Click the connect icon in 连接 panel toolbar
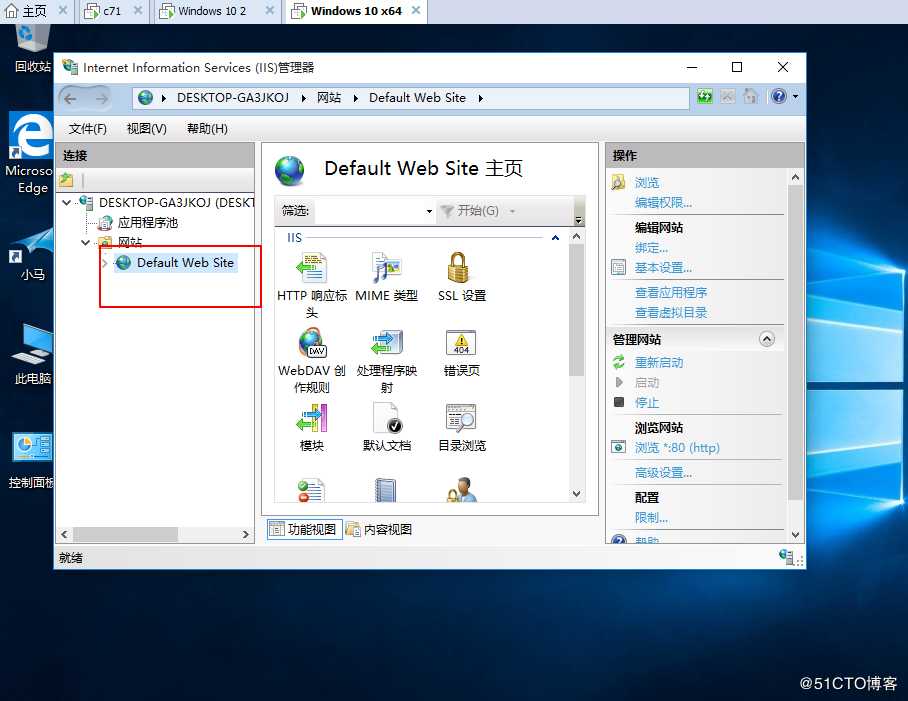The width and height of the screenshot is (908, 701). click(66, 180)
